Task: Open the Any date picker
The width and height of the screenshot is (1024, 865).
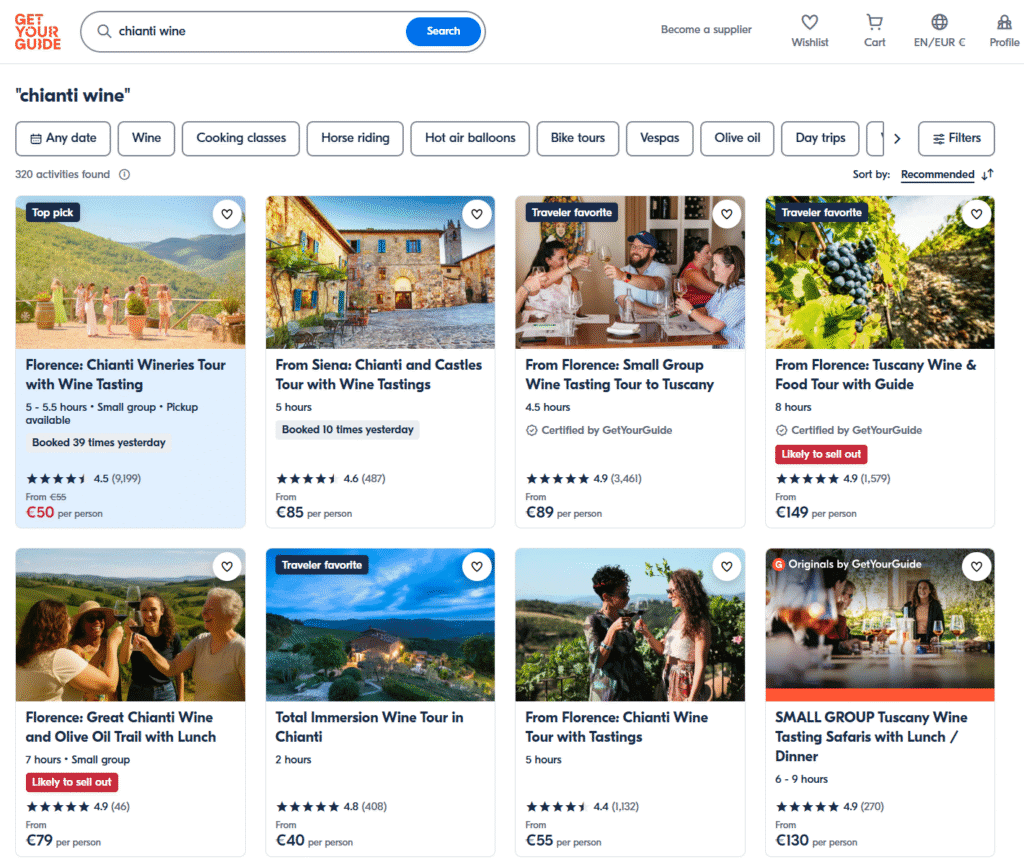Action: (63, 138)
